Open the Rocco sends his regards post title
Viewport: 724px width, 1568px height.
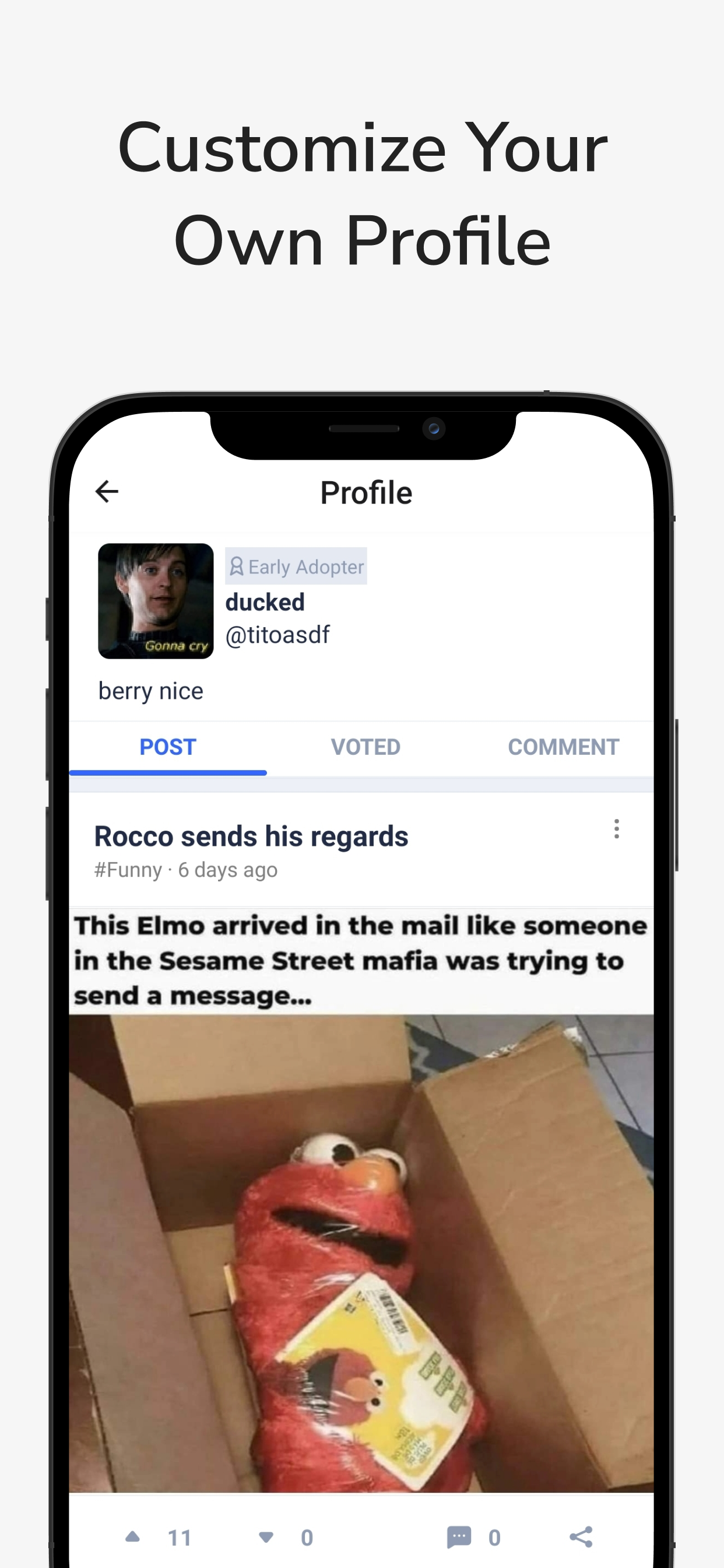click(x=251, y=836)
